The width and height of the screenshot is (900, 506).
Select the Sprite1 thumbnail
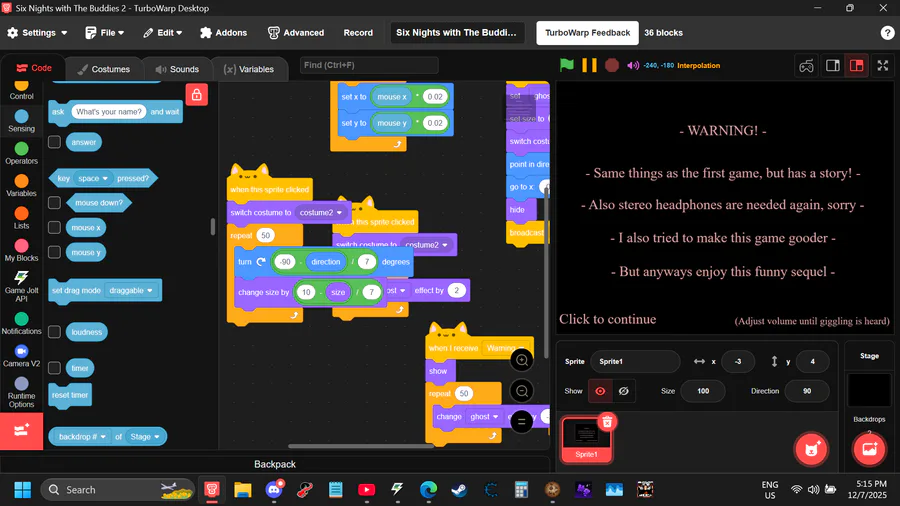click(x=586, y=439)
